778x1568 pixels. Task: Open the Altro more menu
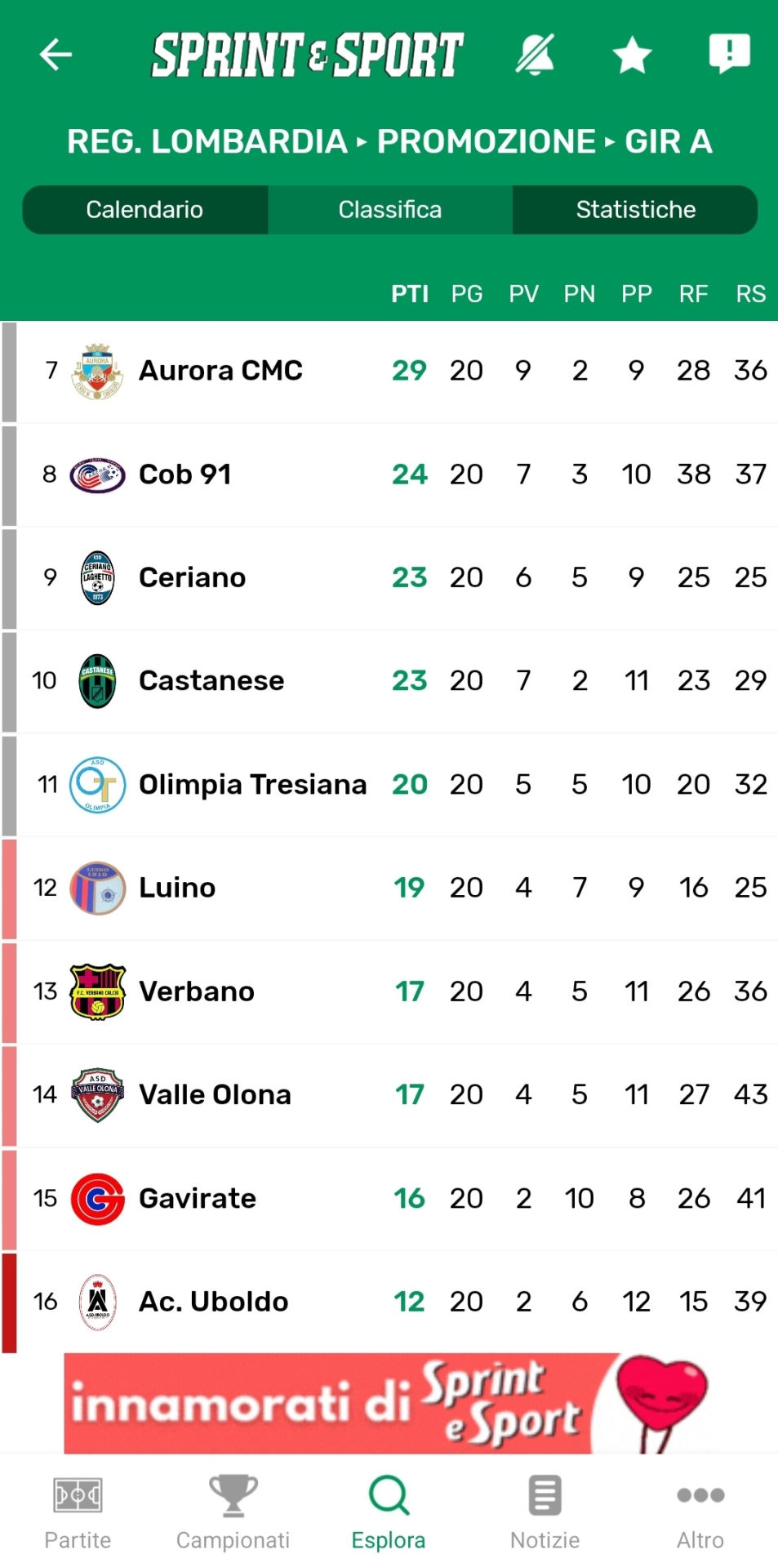700,1512
